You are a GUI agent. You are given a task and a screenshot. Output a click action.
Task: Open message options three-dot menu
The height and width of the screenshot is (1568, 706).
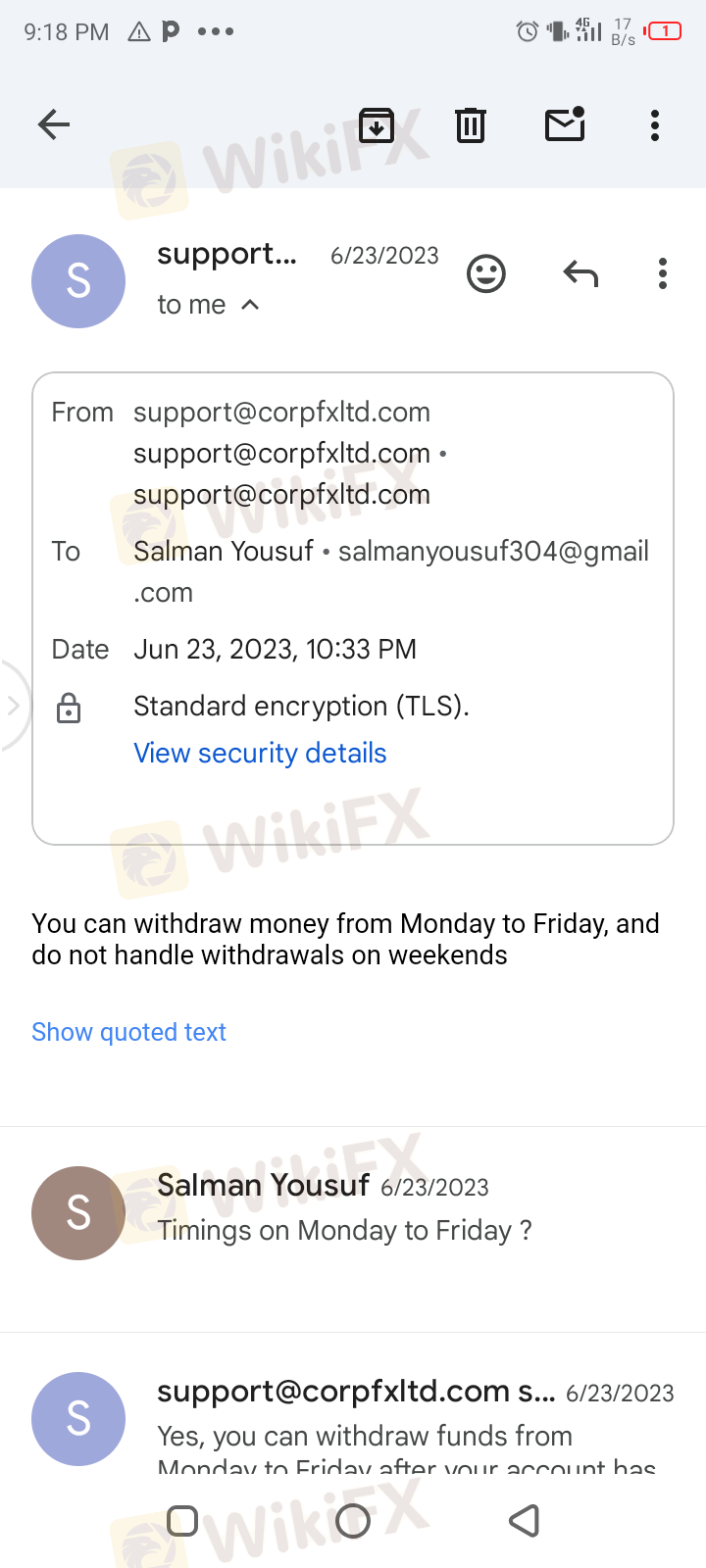[663, 273]
